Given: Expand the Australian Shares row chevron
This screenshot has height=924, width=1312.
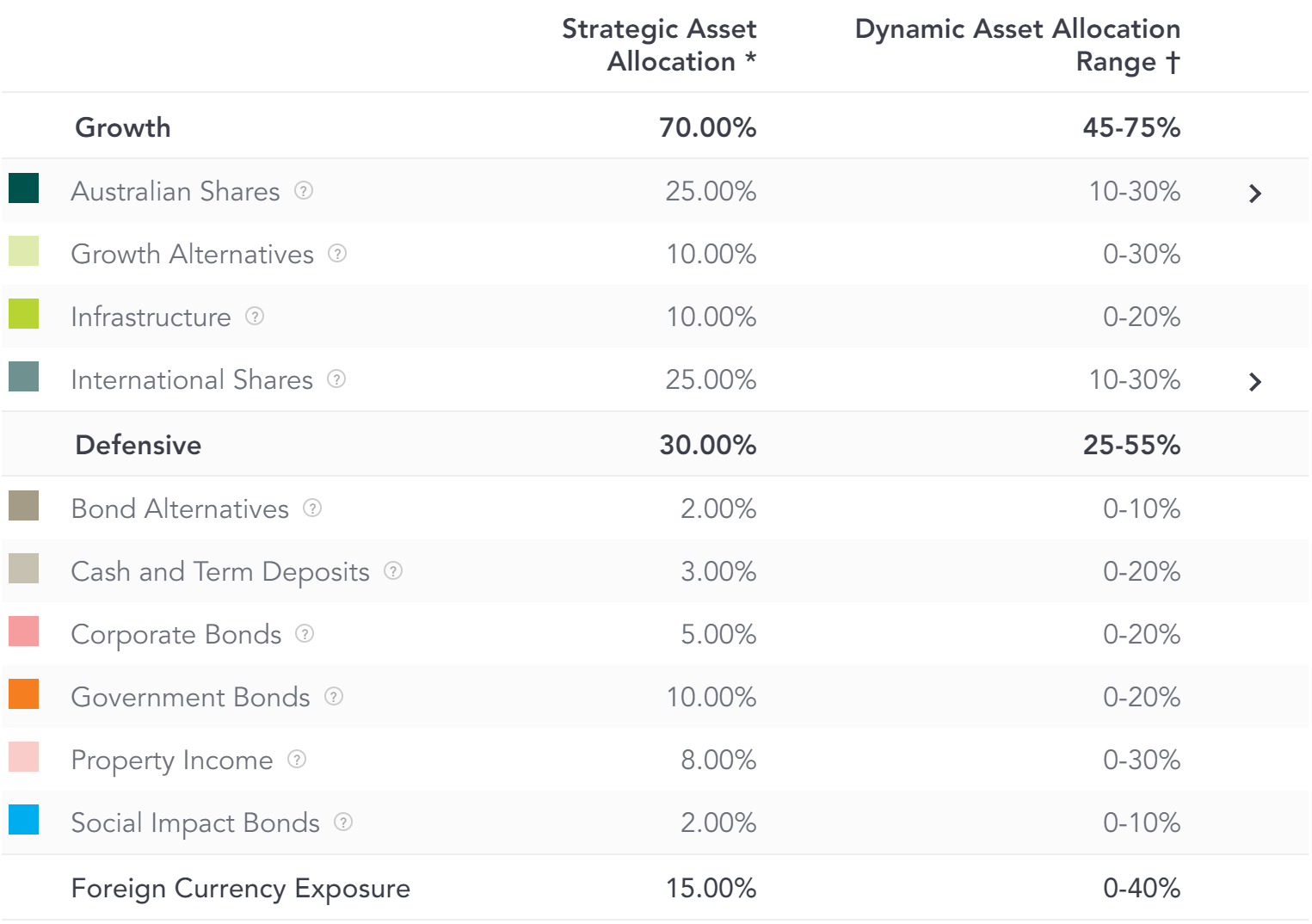Looking at the screenshot, I should pyautogui.click(x=1255, y=194).
